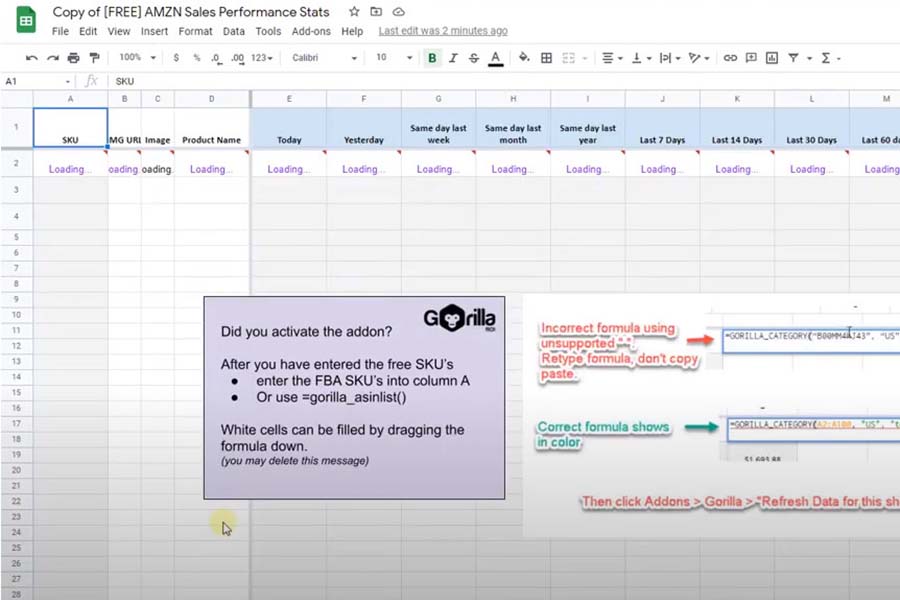The height and width of the screenshot is (600, 900).
Task: Click the formula bar containing SKU
Action: [x=505, y=81]
